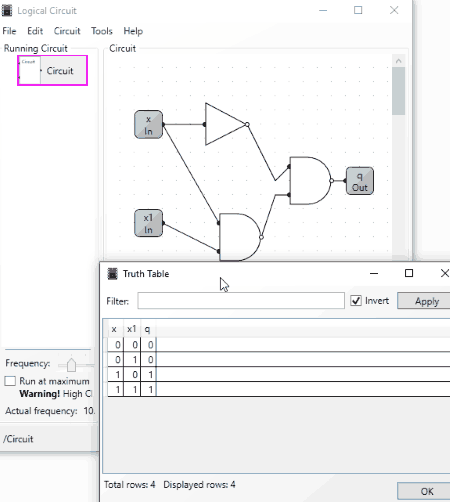Image resolution: width=450 pixels, height=502 pixels.
Task: Click the x input pin on the circuit
Action: click(x=148, y=125)
